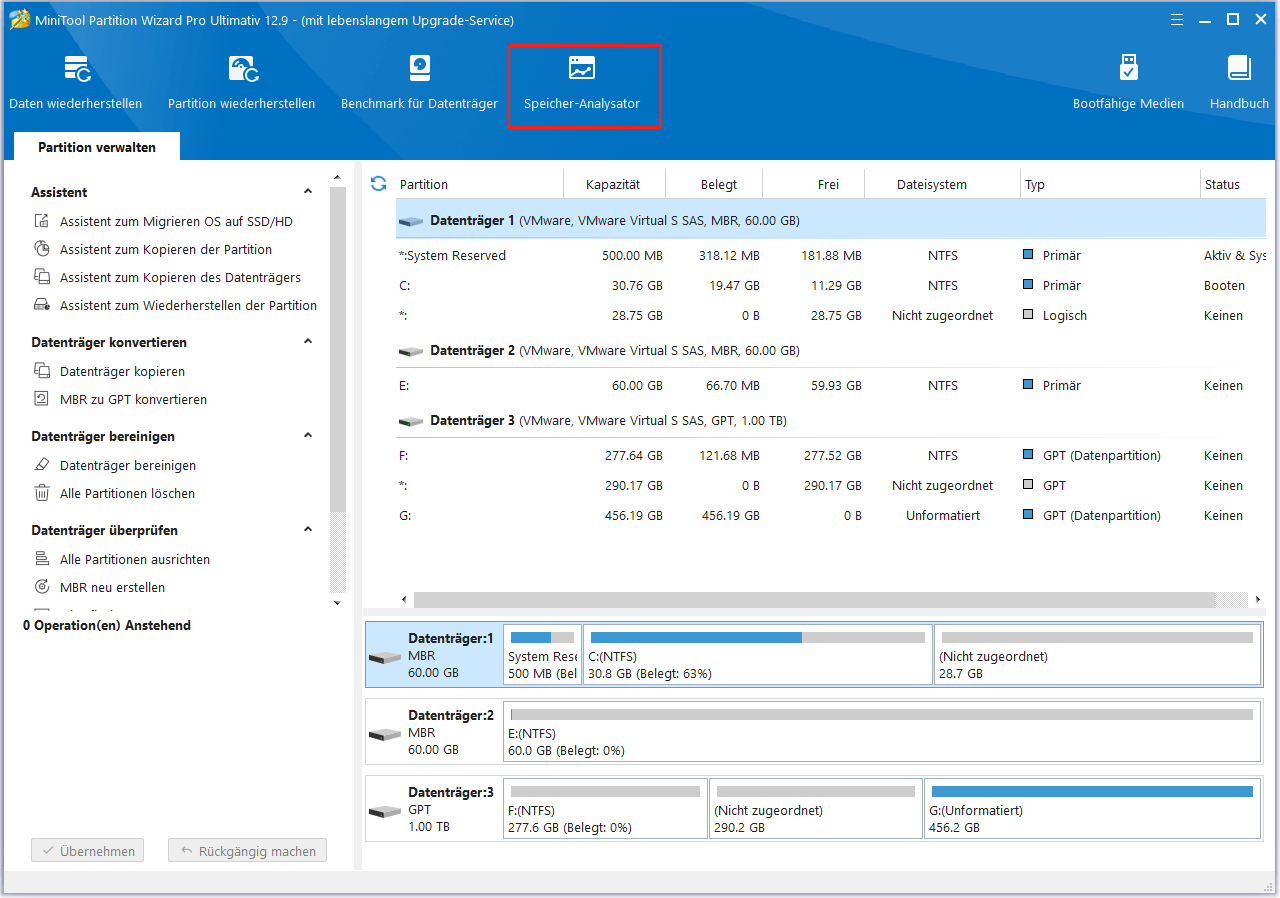This screenshot has height=898, width=1280.
Task: Click sidebar scroll-down arrow
Action: pyautogui.click(x=337, y=603)
